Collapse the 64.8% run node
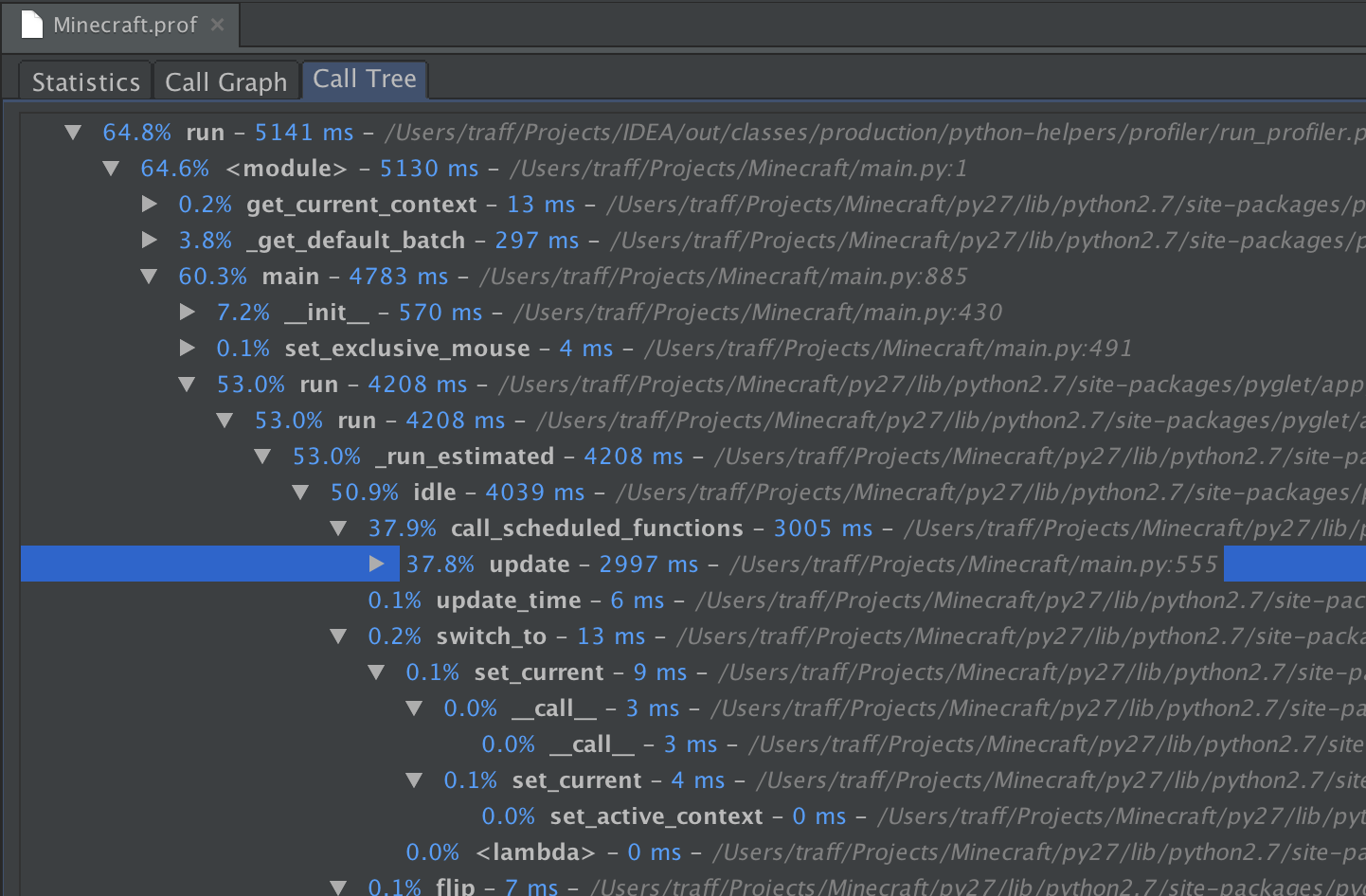The image size is (1366, 896). (73, 133)
